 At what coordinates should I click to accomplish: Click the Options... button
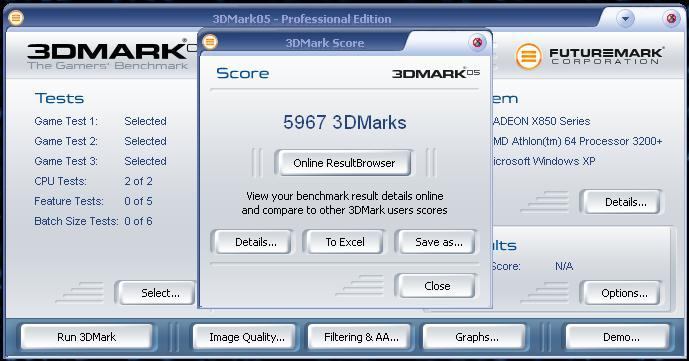click(624, 293)
